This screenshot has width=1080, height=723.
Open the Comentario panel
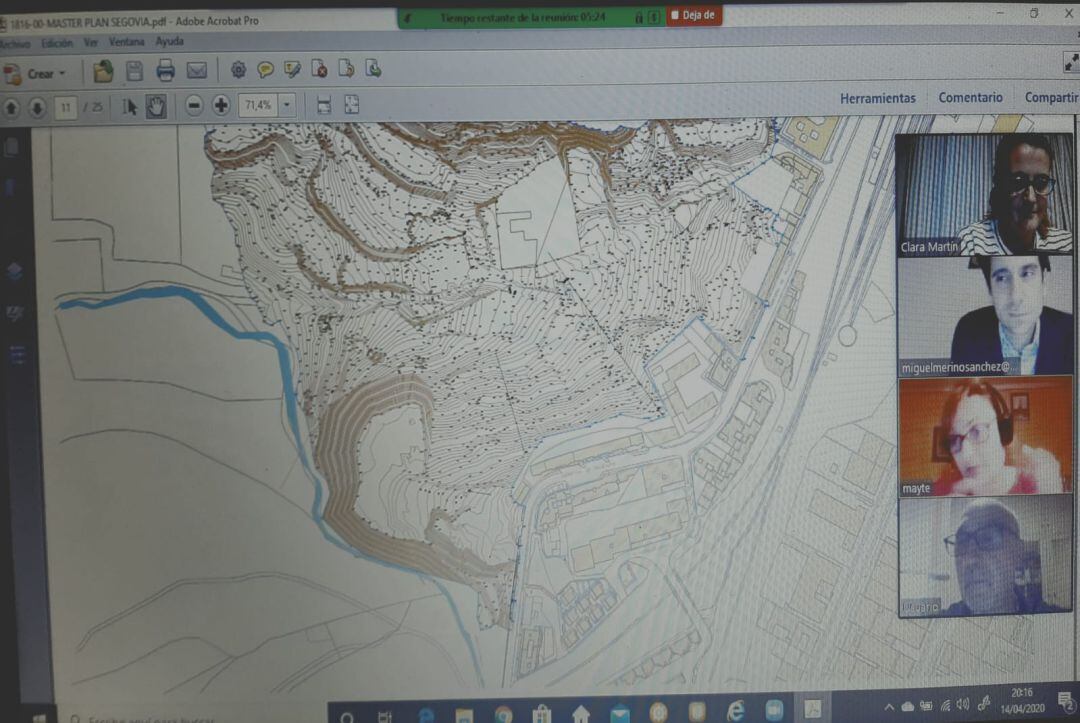[x=971, y=97]
